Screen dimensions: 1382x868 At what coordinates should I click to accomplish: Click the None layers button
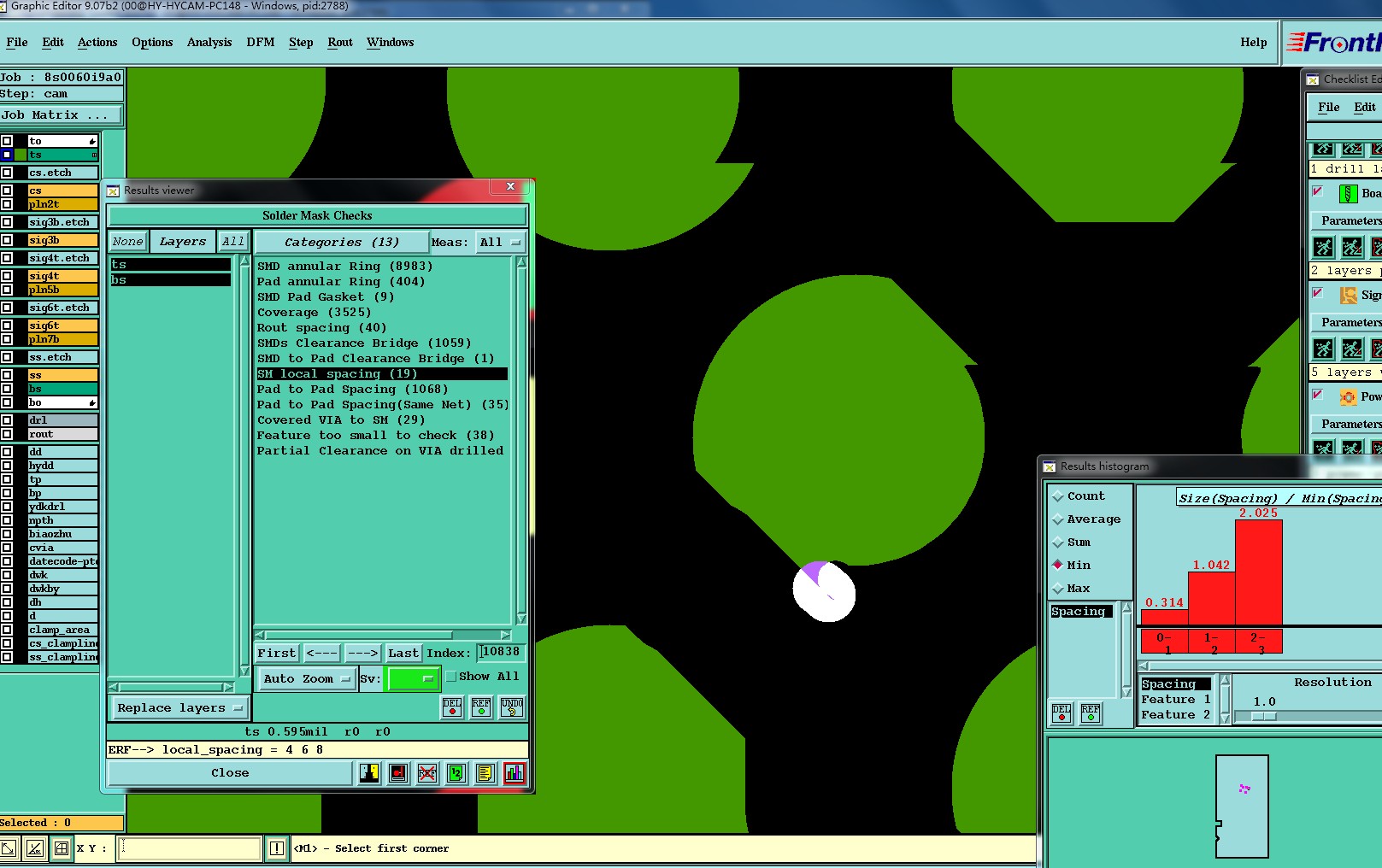click(128, 242)
